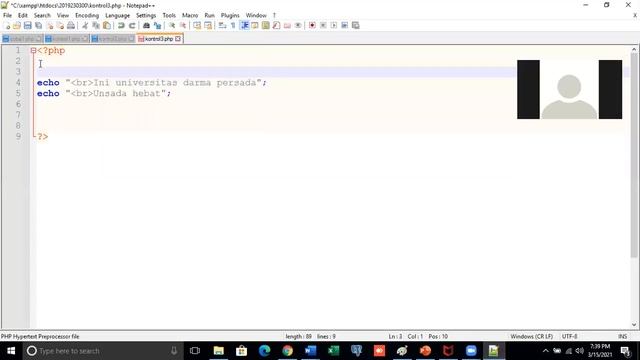Cut selection using the scissors icon
Viewport: 640px width, 360px height.
pos(85,25)
